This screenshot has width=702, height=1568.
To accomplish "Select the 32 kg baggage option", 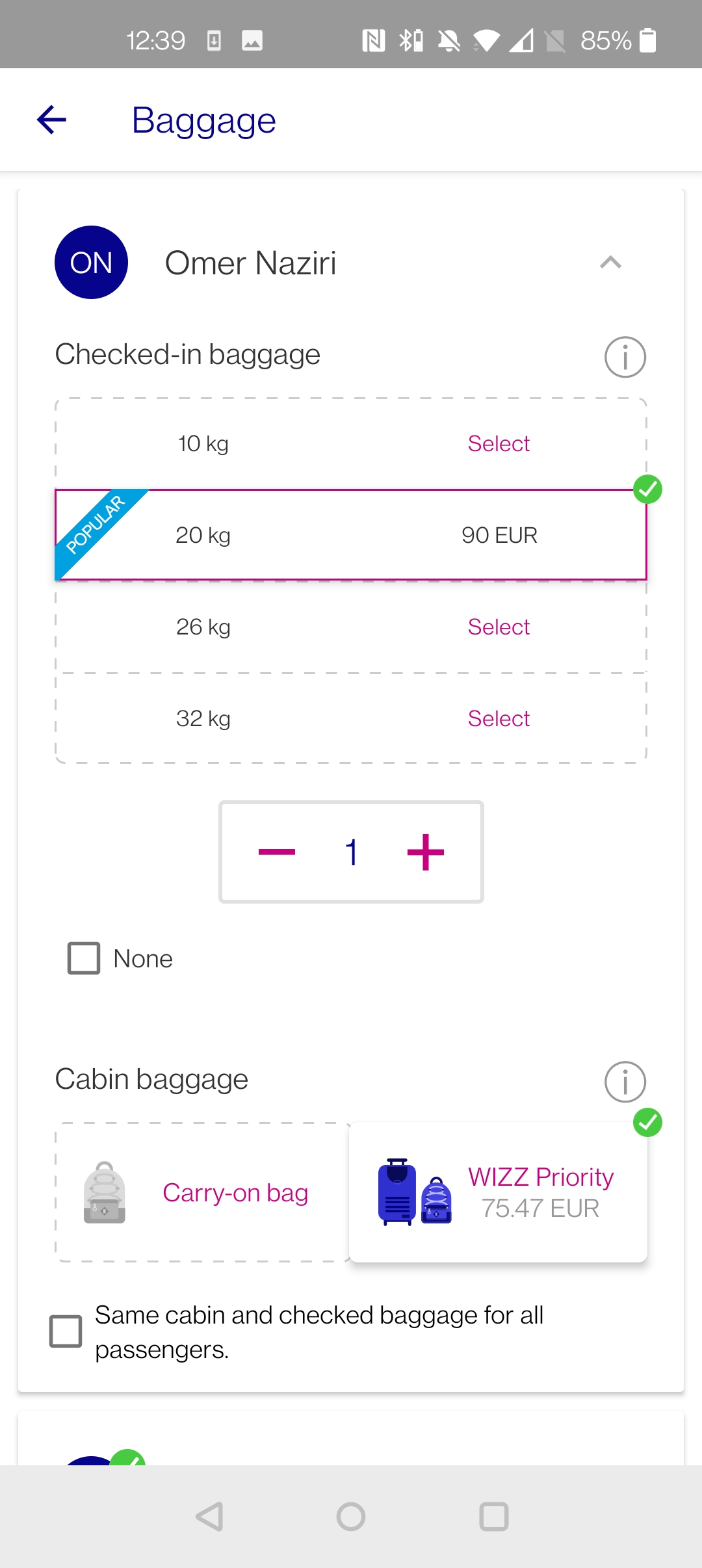I will (351, 718).
